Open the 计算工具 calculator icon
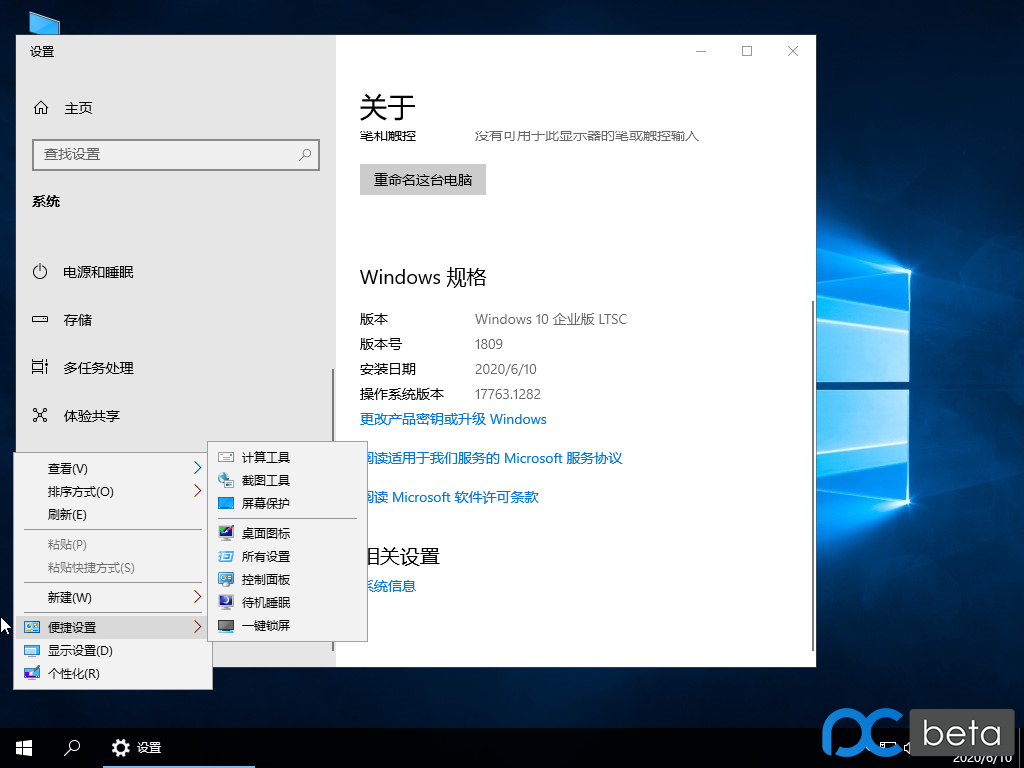1024x768 pixels. pos(226,457)
